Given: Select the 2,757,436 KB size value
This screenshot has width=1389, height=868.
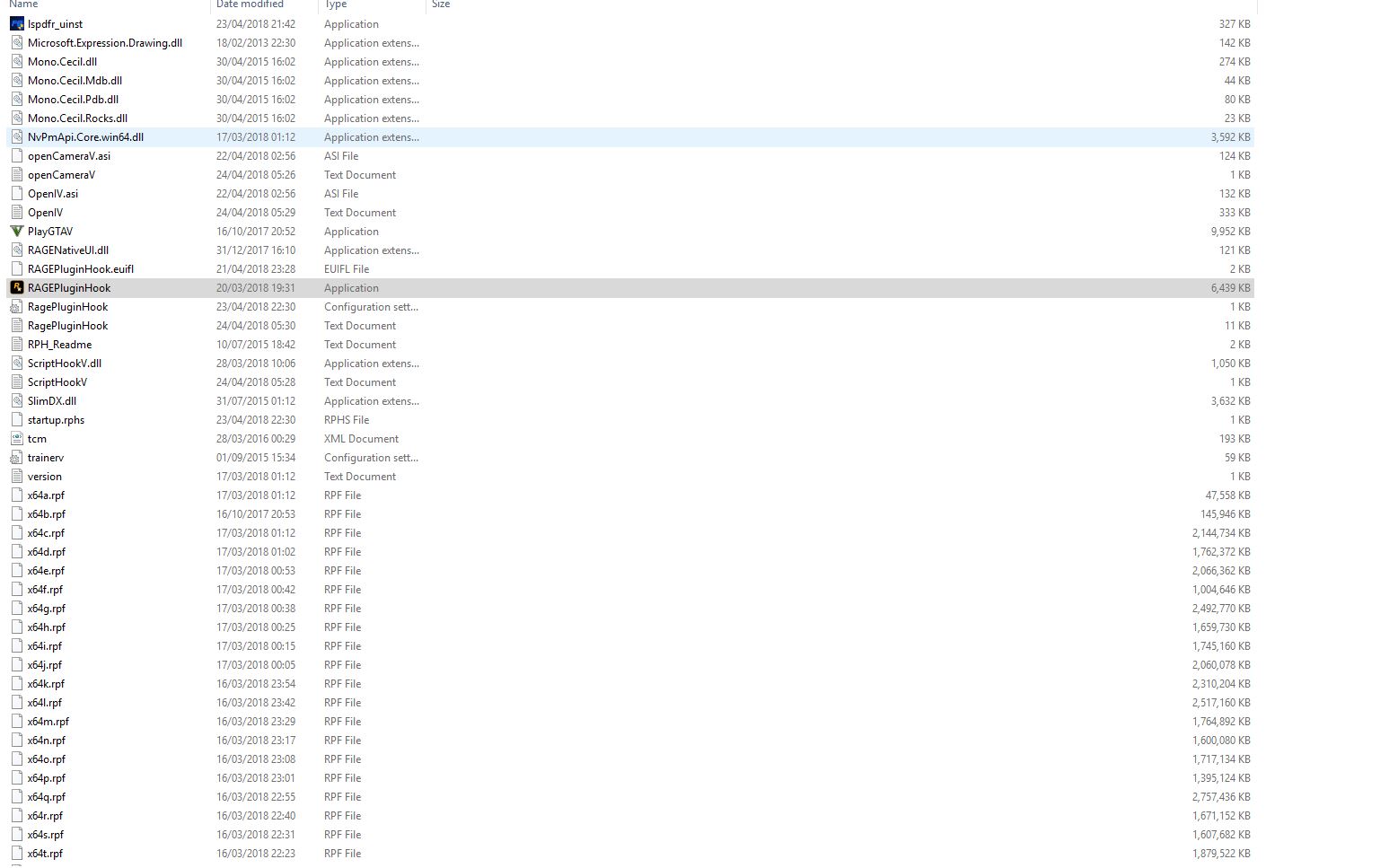Looking at the screenshot, I should click(x=1221, y=797).
